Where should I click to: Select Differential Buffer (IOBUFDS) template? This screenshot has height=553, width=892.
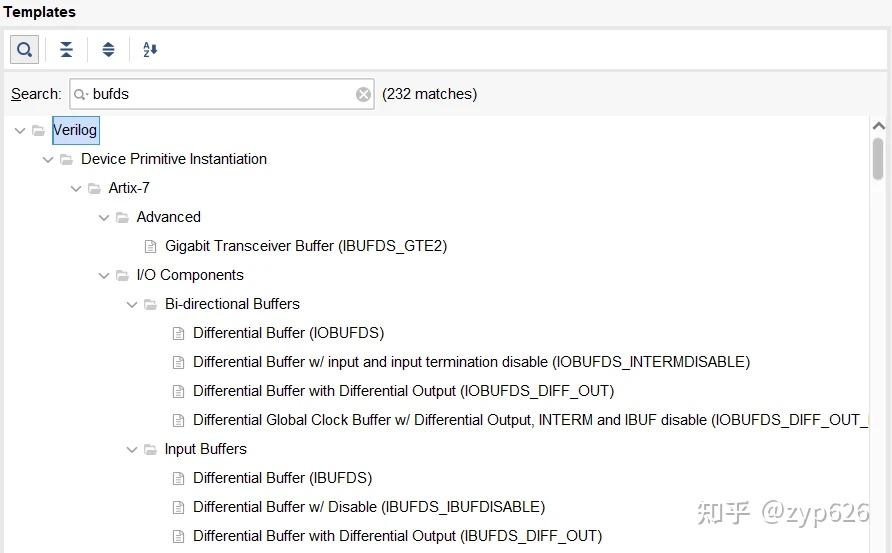(x=288, y=333)
